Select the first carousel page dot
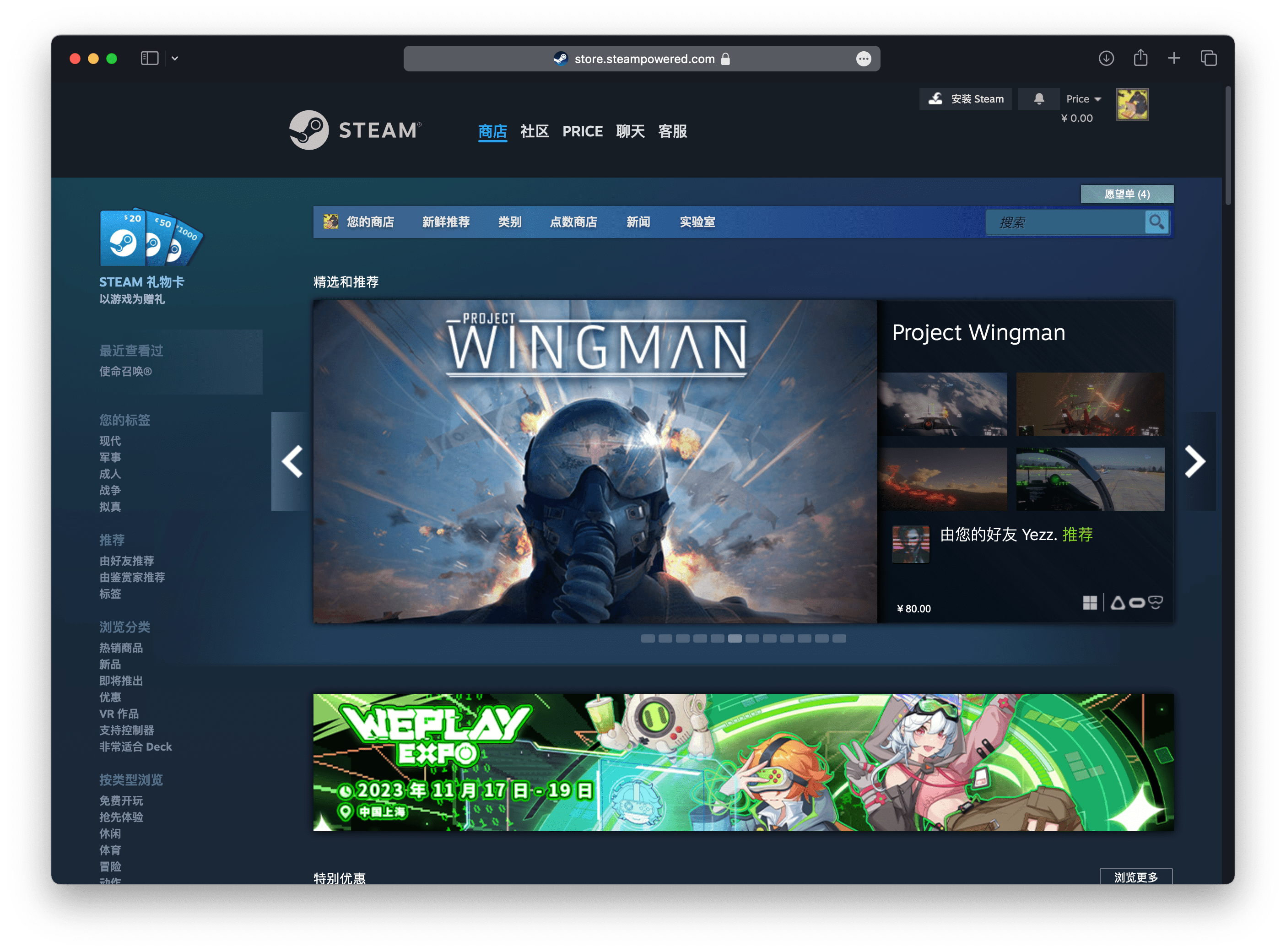Viewport: 1286px width, 952px height. coord(648,638)
